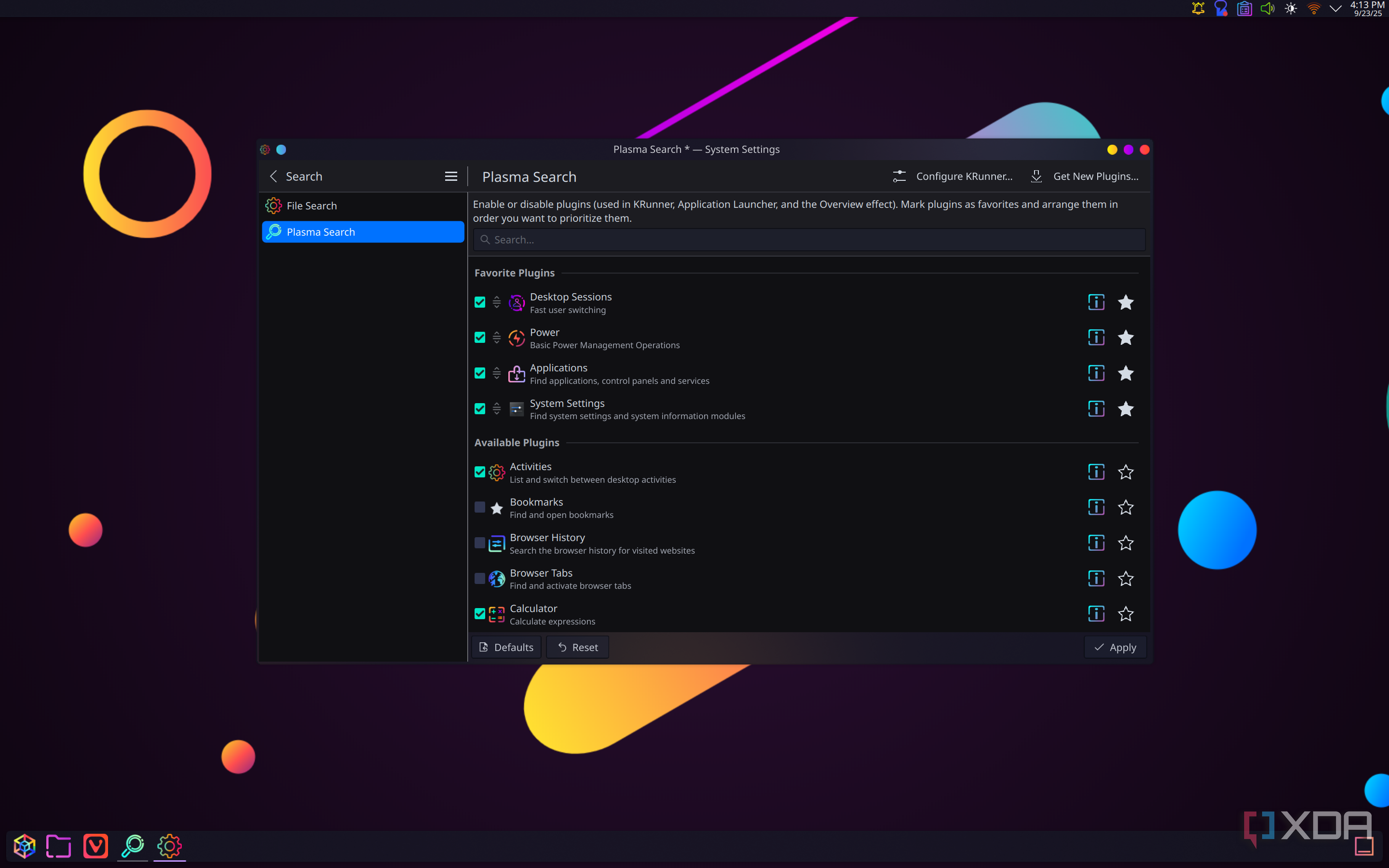Open info for Desktop Sessions plugin
Screen dimensions: 1389x868
(x=1096, y=302)
